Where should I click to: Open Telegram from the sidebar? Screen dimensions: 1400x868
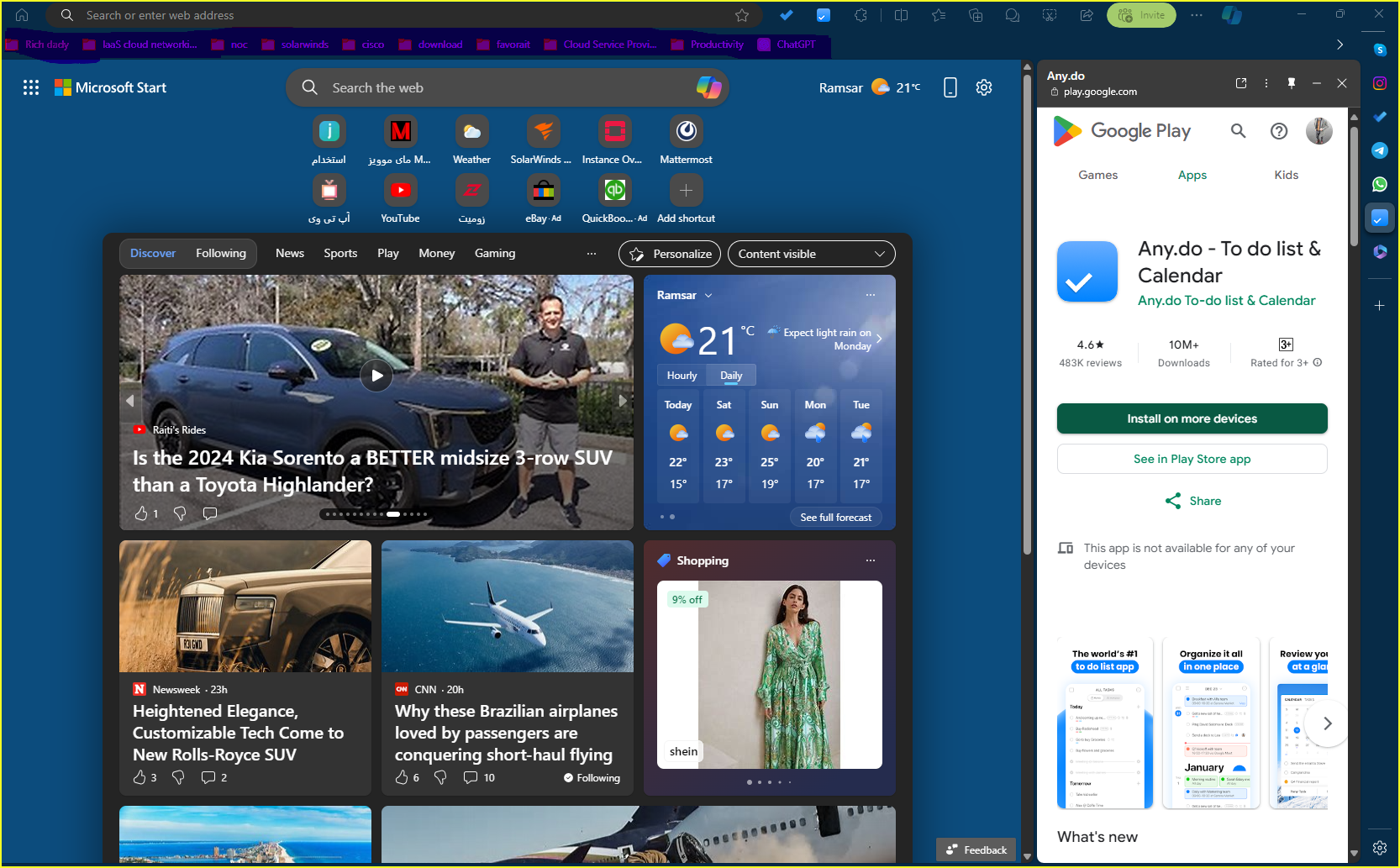point(1379,150)
